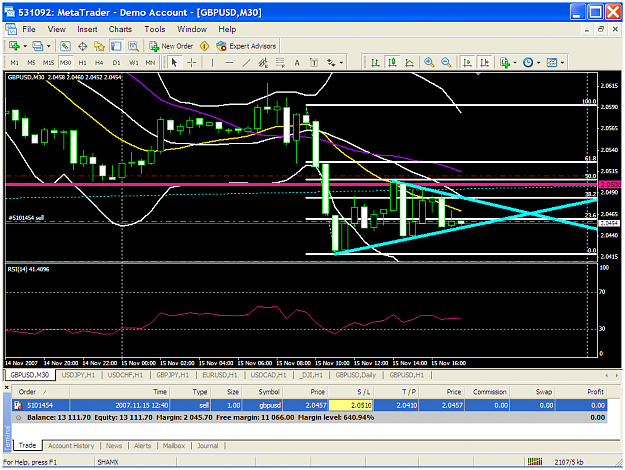
Task: Enable Expert Advisors button
Action: pyautogui.click(x=246, y=46)
